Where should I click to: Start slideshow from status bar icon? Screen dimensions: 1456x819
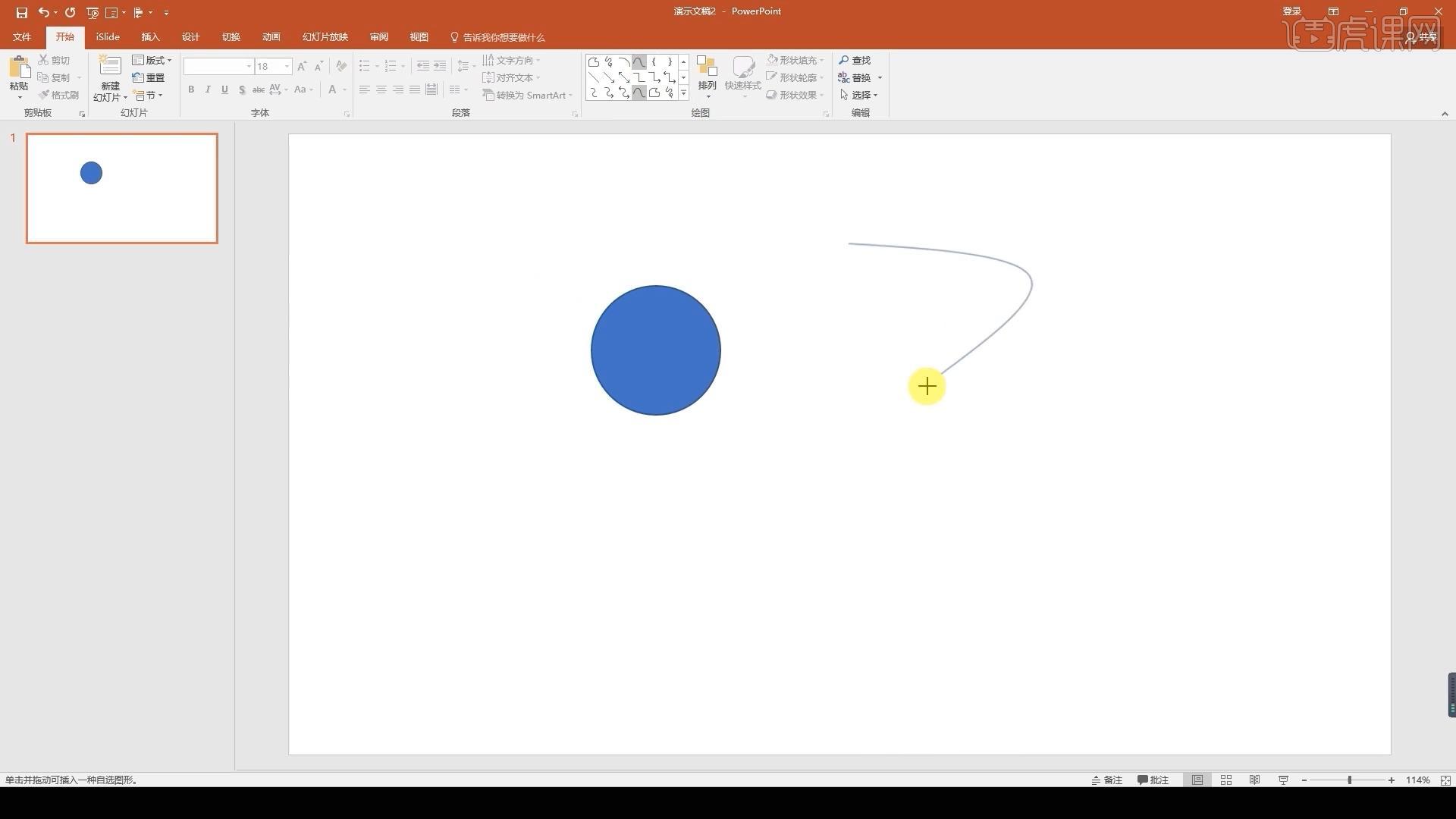pyautogui.click(x=1283, y=780)
